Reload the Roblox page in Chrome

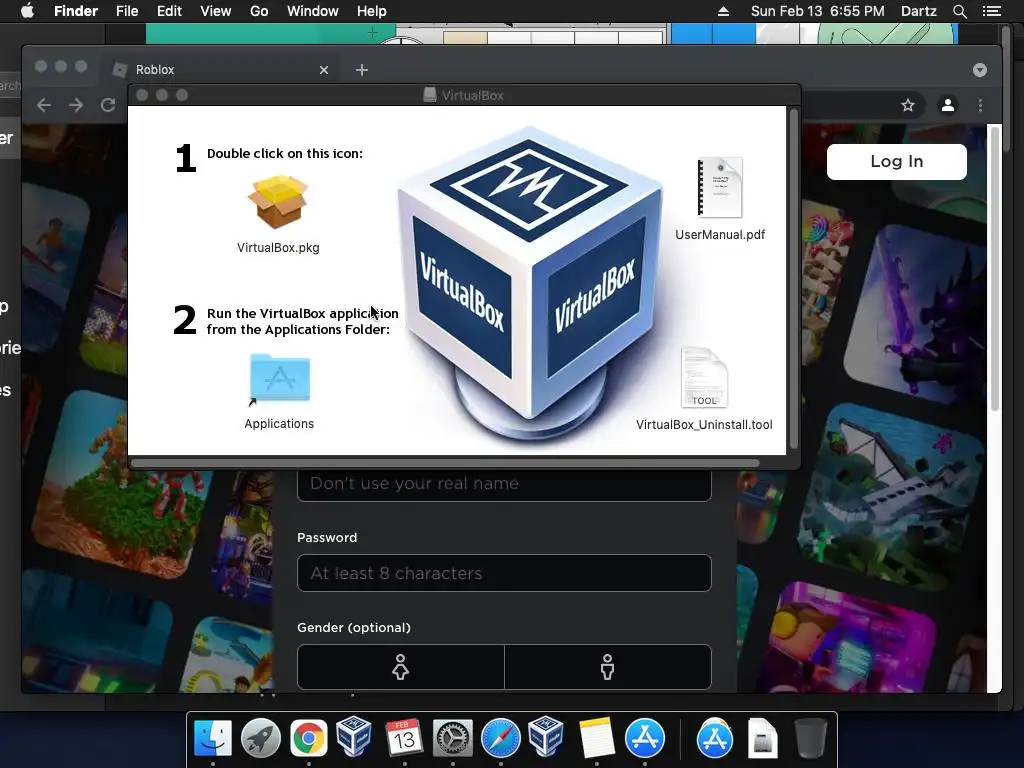click(x=108, y=105)
